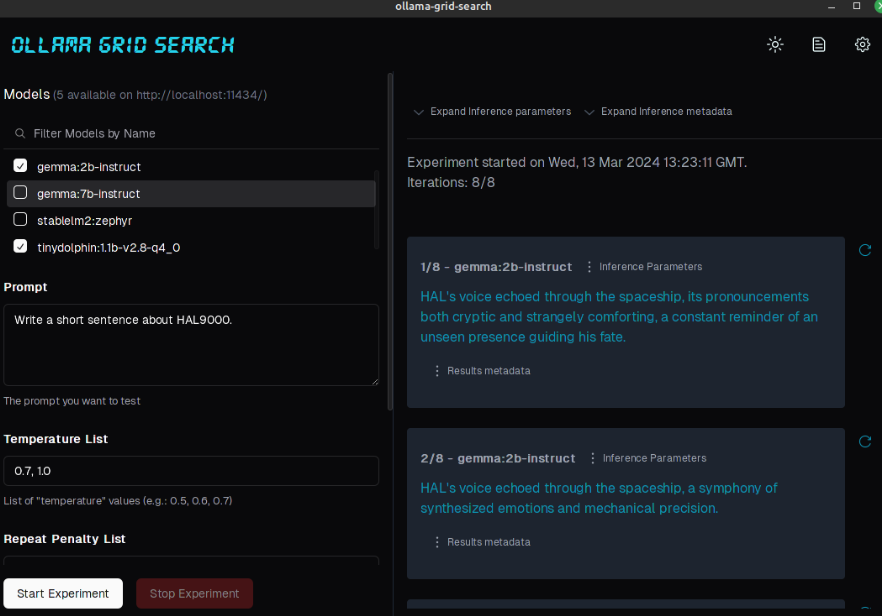Click the Stop Experiment button
The image size is (882, 616).
[x=195, y=593]
